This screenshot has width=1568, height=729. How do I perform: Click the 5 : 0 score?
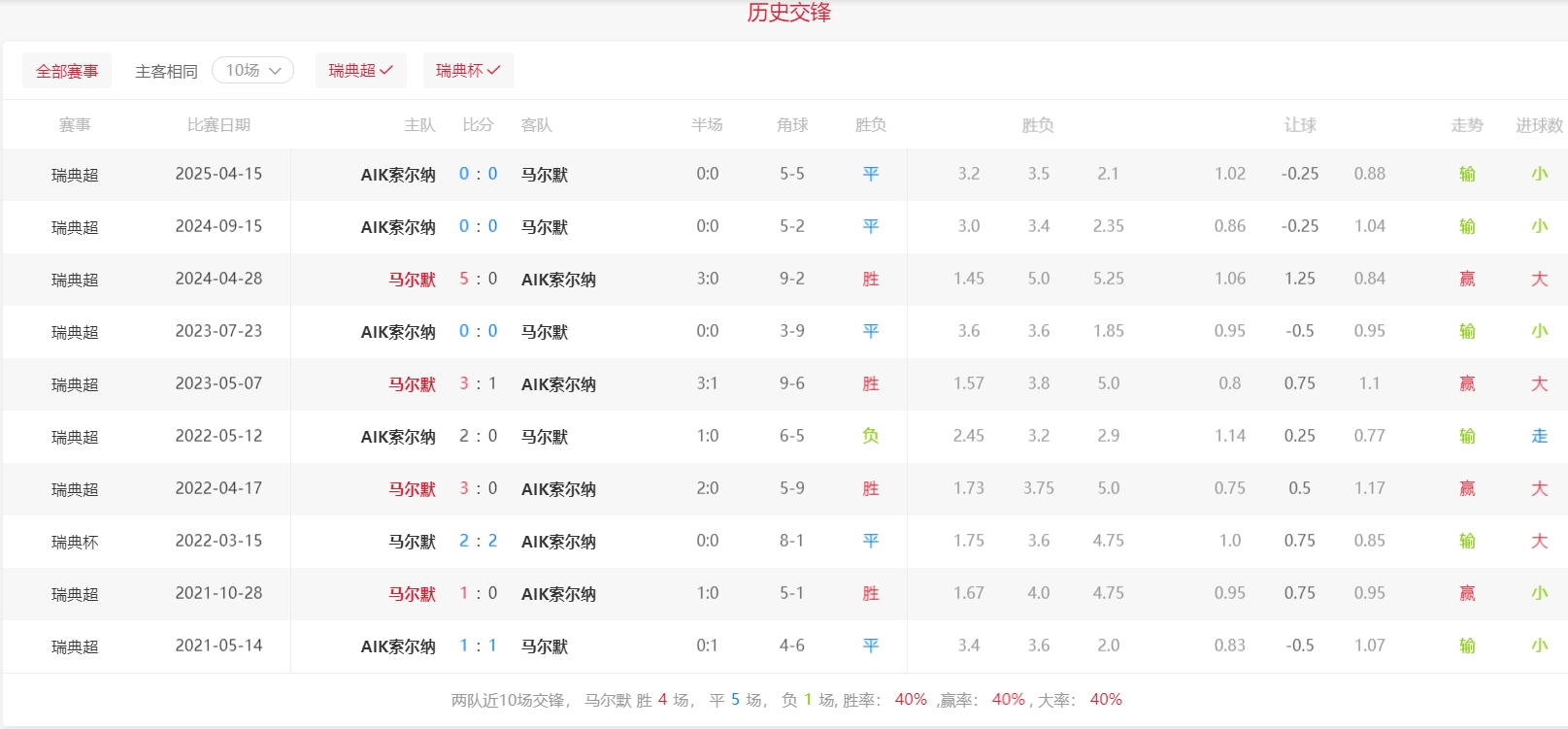[x=478, y=279]
